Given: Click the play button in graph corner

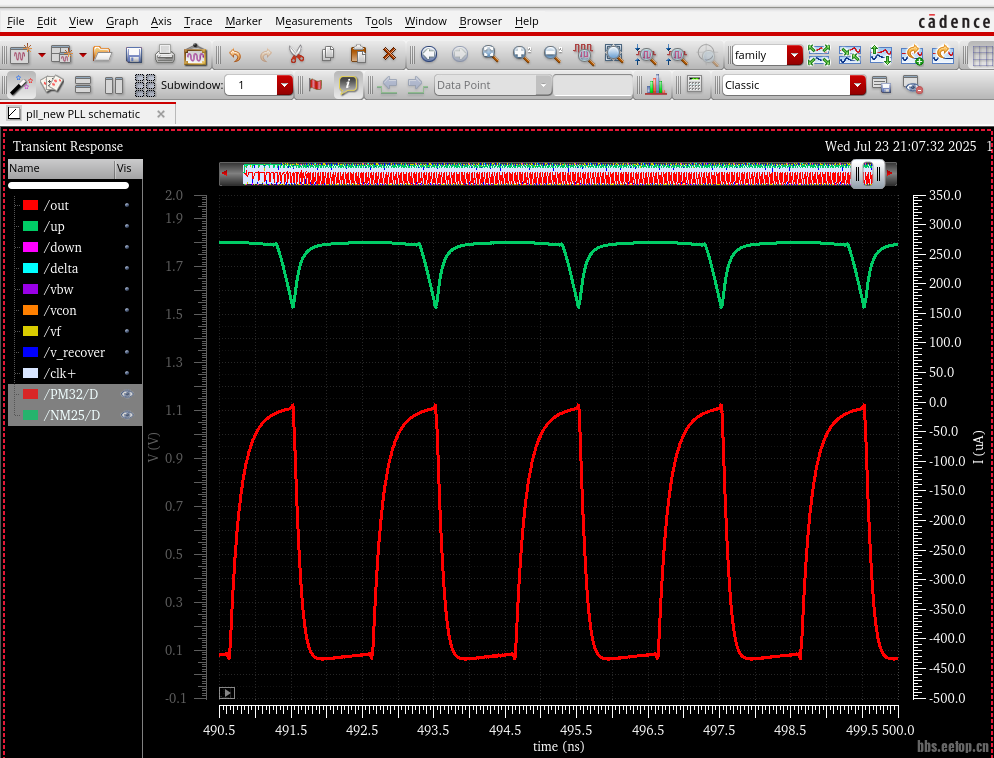Looking at the screenshot, I should click(227, 693).
